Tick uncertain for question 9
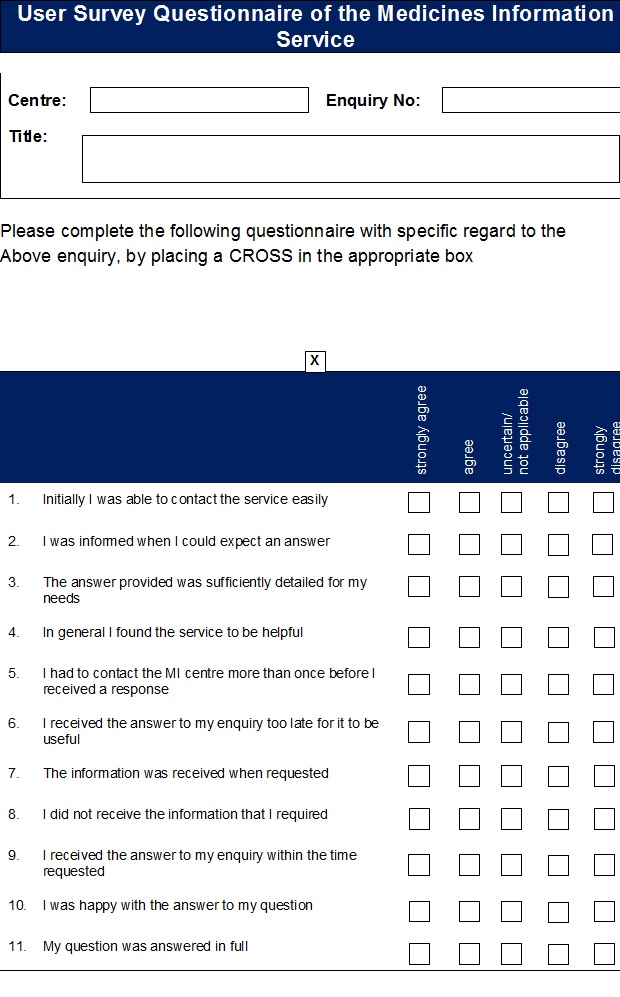 (x=511, y=865)
